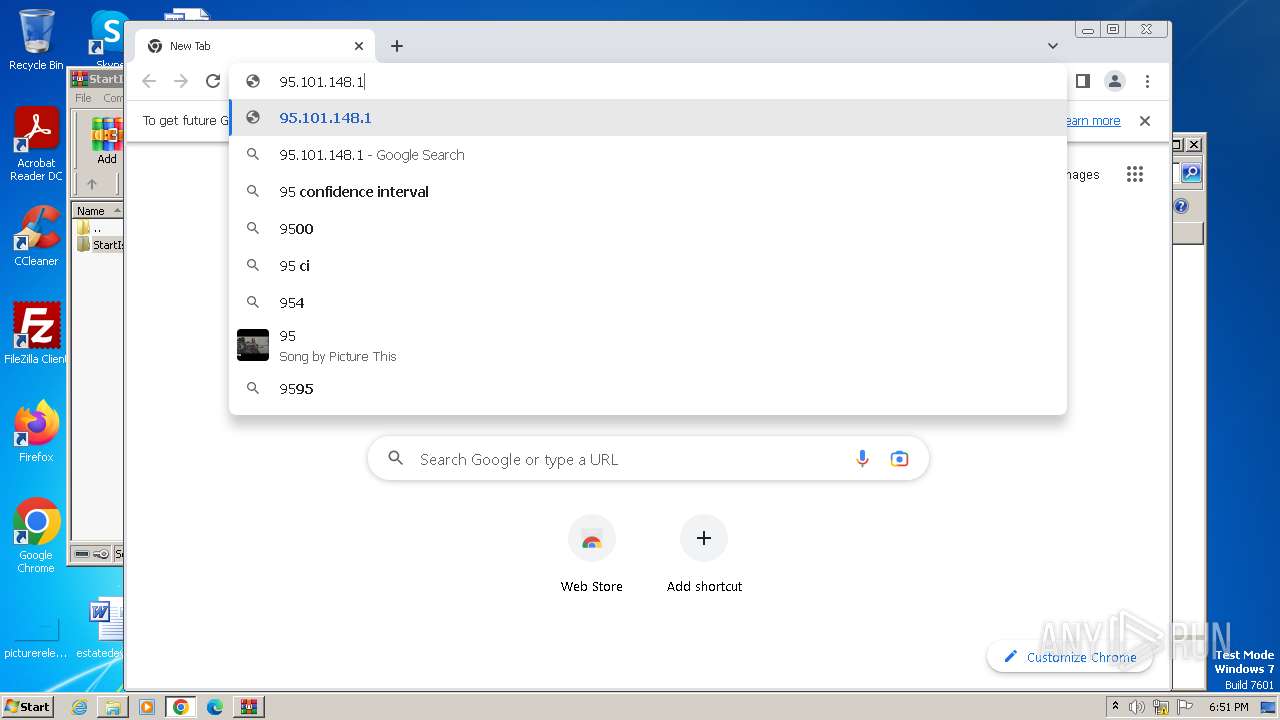
Task: Open Windows Media Player taskbar icon
Action: (147, 707)
